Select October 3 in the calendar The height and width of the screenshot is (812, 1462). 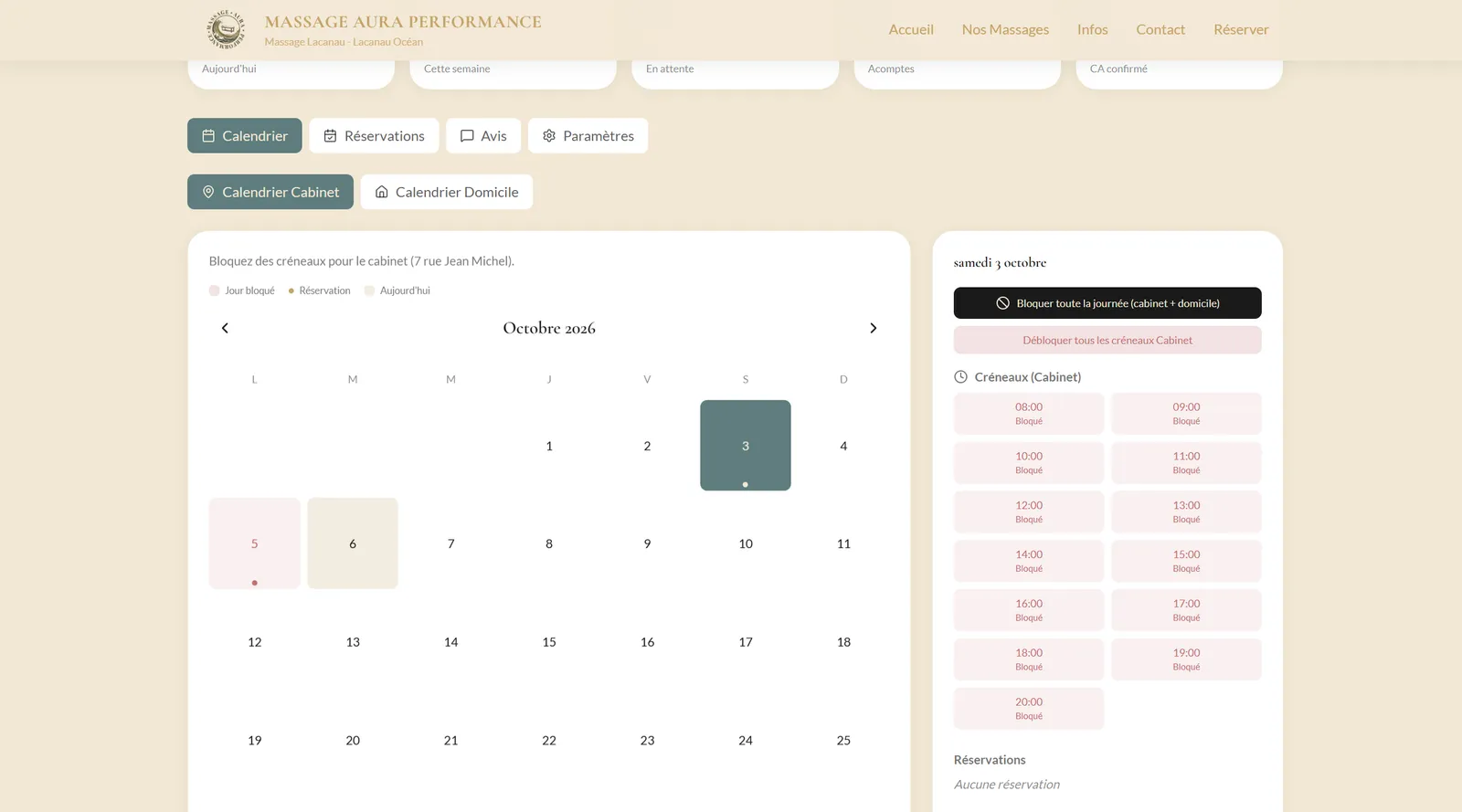(x=746, y=446)
